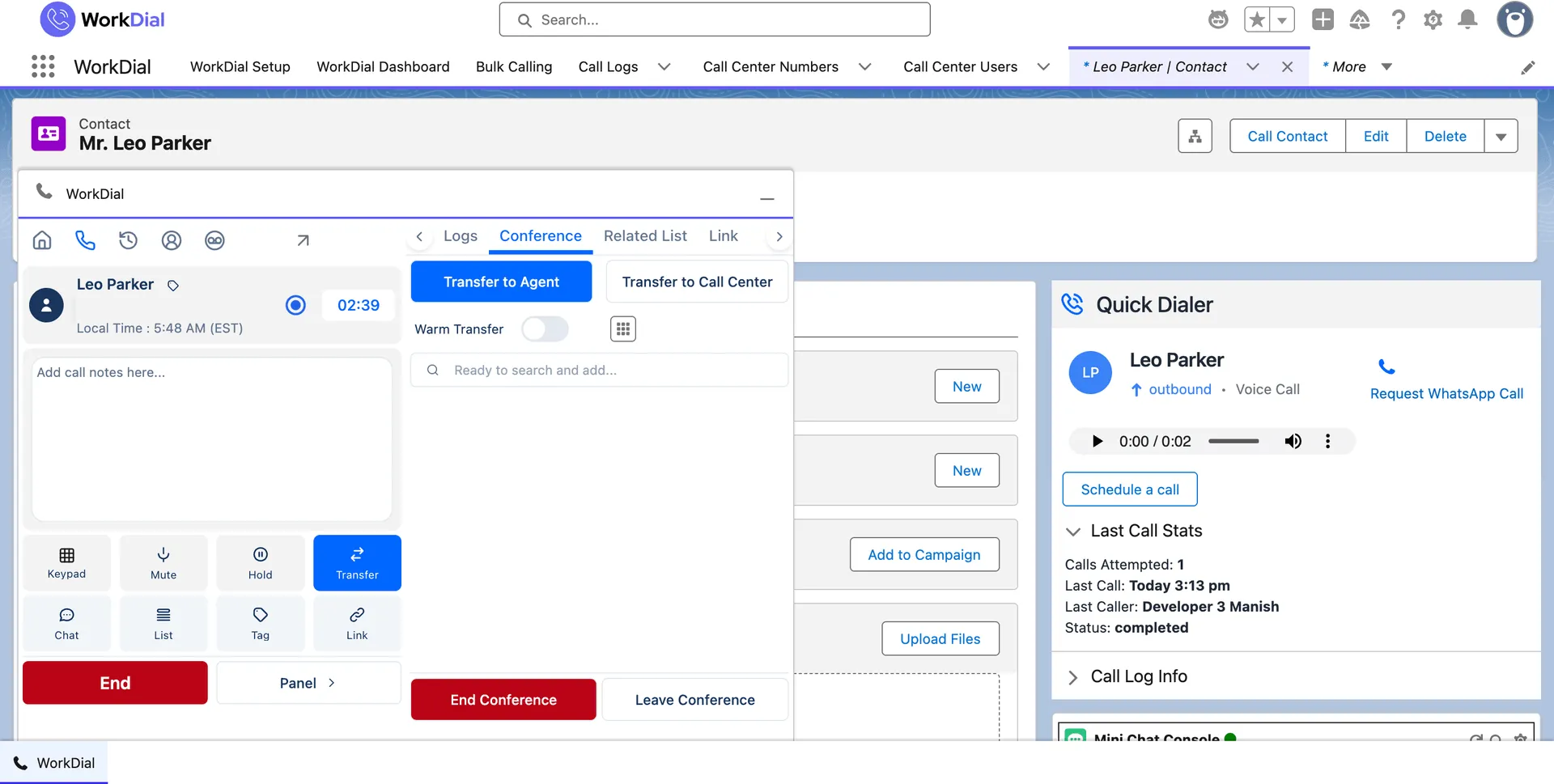Open the contacts person icon in WorkDial panel
The image size is (1554, 784).
point(172,240)
